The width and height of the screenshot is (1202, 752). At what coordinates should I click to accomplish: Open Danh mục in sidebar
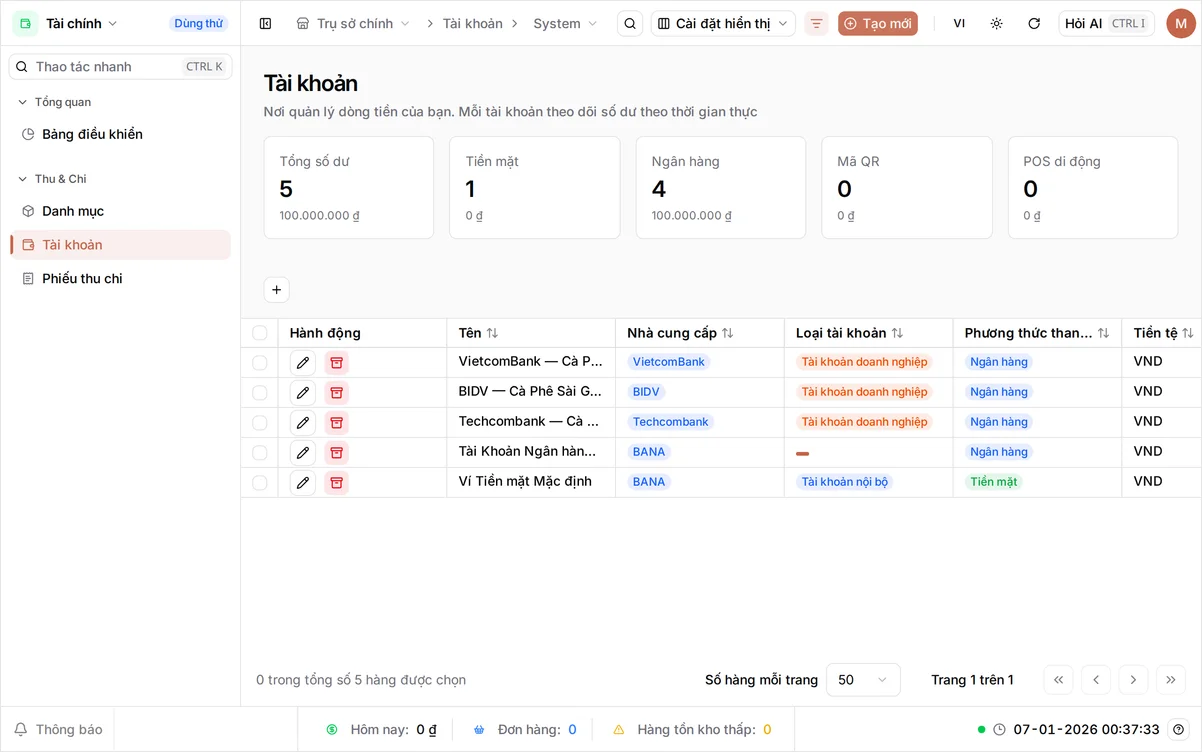pyautogui.click(x=120, y=211)
